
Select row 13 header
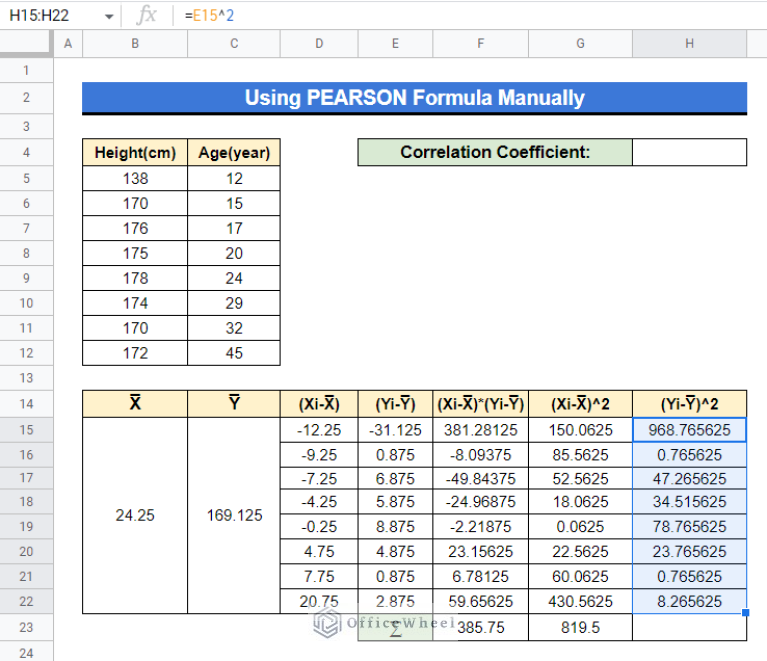click(26, 378)
